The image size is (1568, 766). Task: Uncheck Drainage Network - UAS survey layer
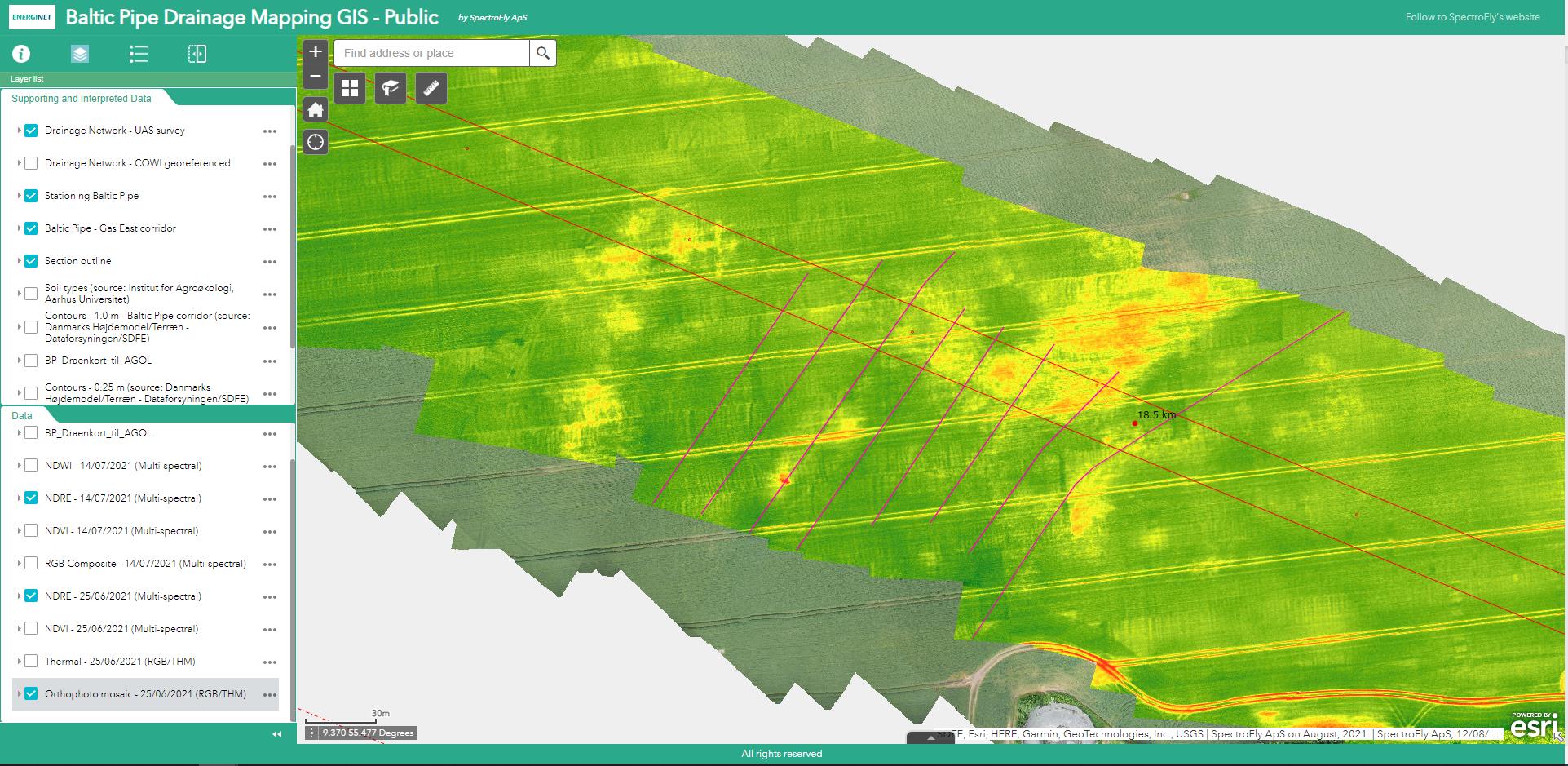(x=31, y=131)
